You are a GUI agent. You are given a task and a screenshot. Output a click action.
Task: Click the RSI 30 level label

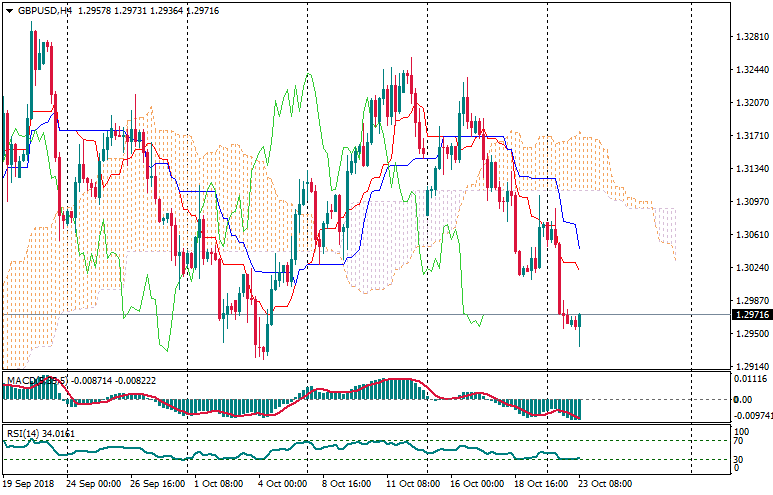pos(742,460)
